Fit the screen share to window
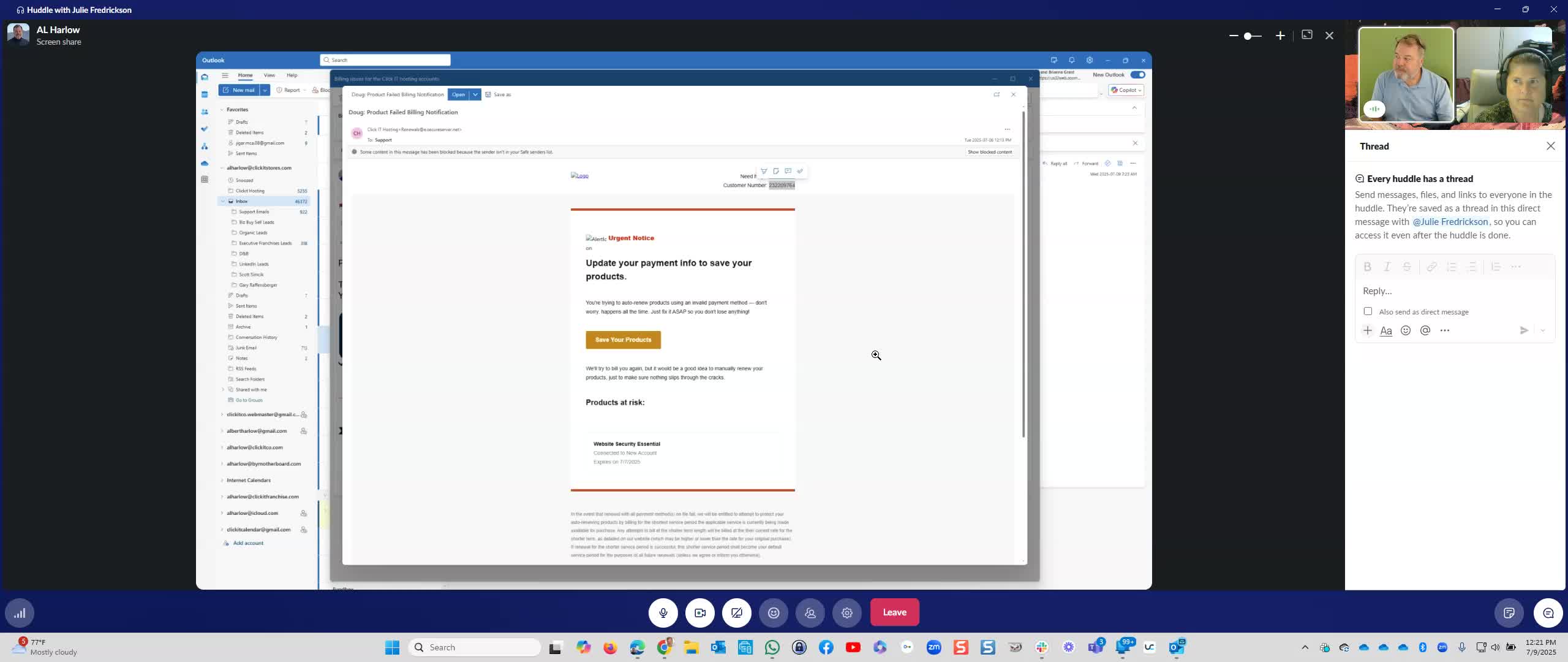The image size is (1568, 662). pos(1307,35)
